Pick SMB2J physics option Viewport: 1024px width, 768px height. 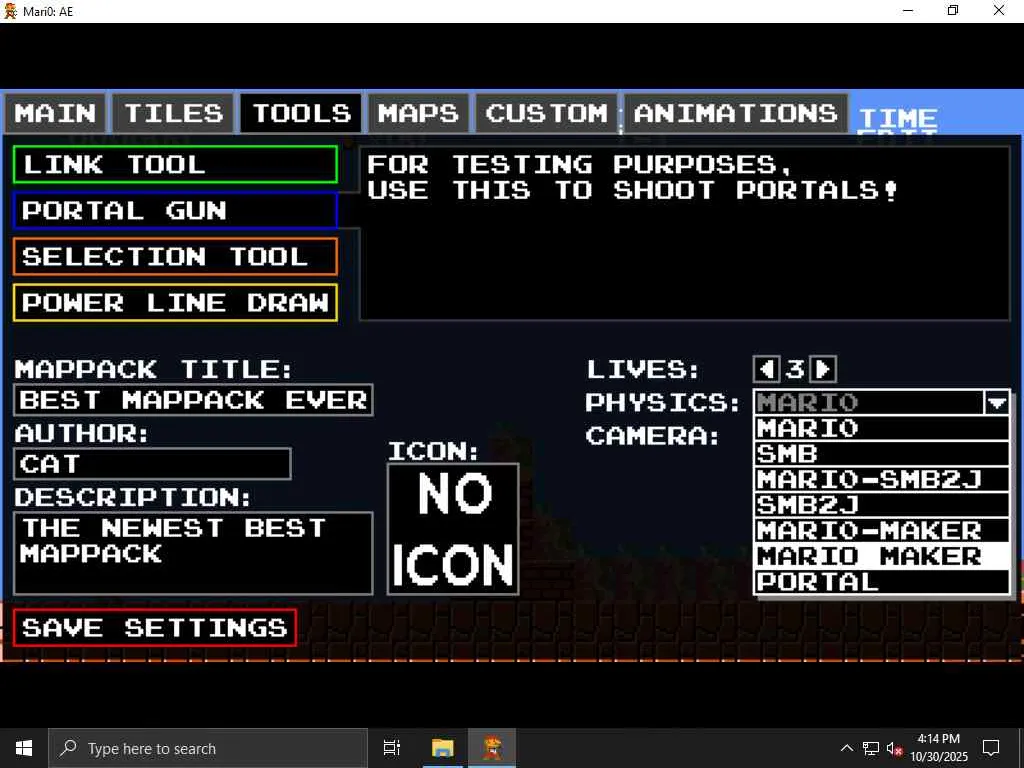pos(882,505)
